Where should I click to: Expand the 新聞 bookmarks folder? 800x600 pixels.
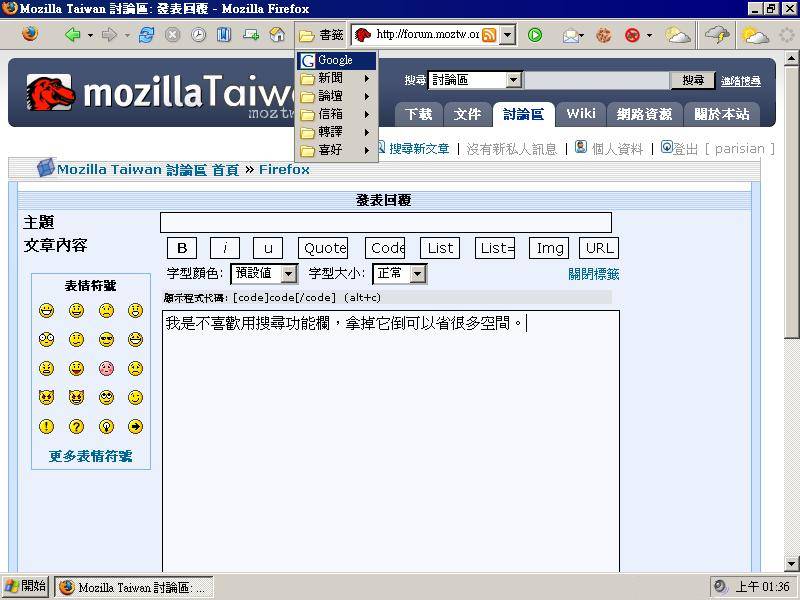tap(337, 78)
